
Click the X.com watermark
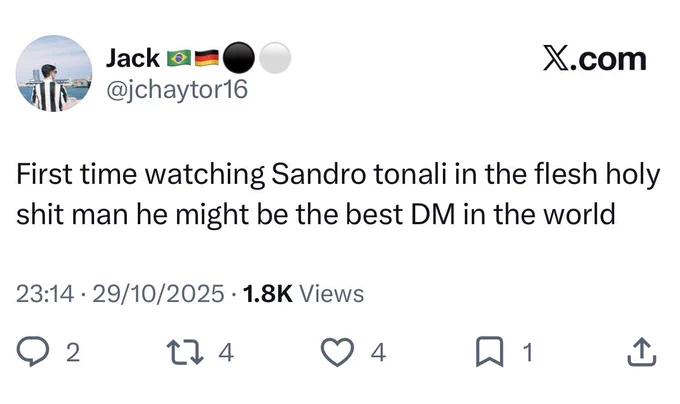tap(595, 59)
